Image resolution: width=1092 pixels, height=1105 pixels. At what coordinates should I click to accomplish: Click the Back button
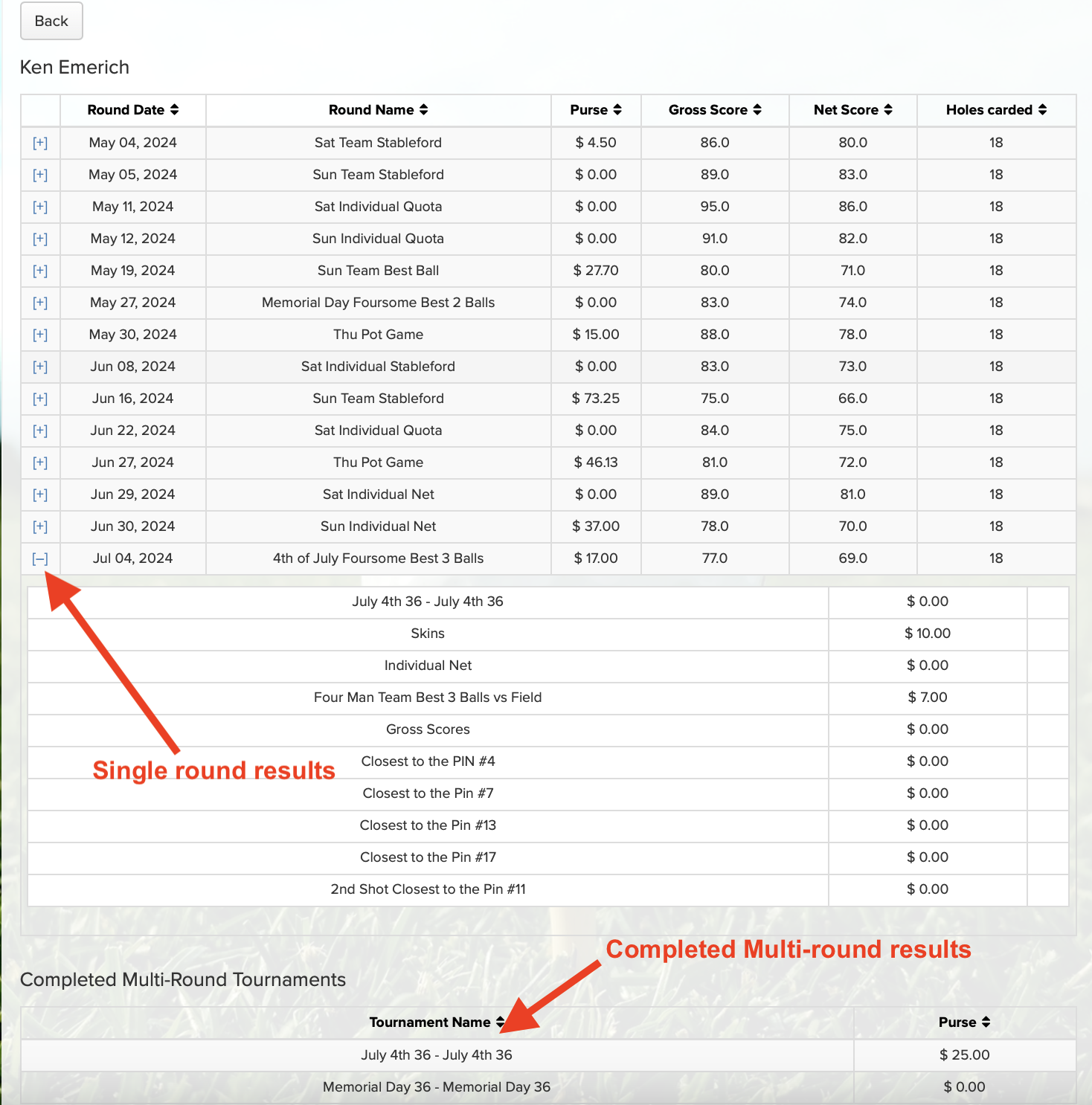pos(51,21)
